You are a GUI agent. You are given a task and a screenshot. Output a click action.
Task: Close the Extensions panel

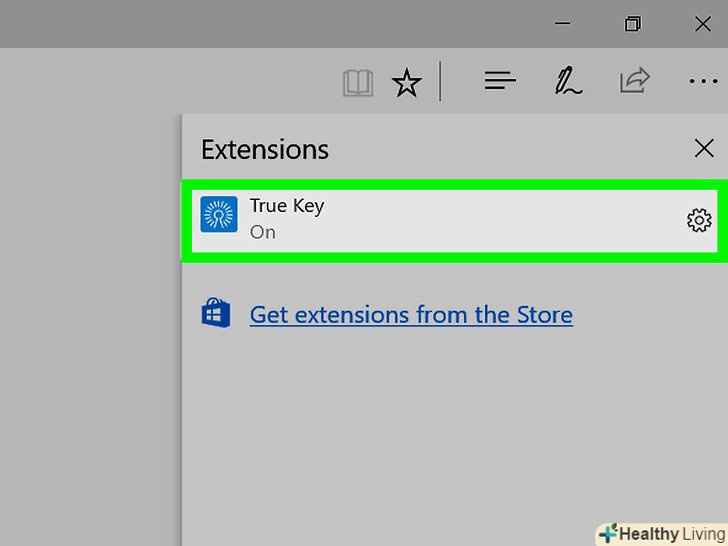pos(704,148)
